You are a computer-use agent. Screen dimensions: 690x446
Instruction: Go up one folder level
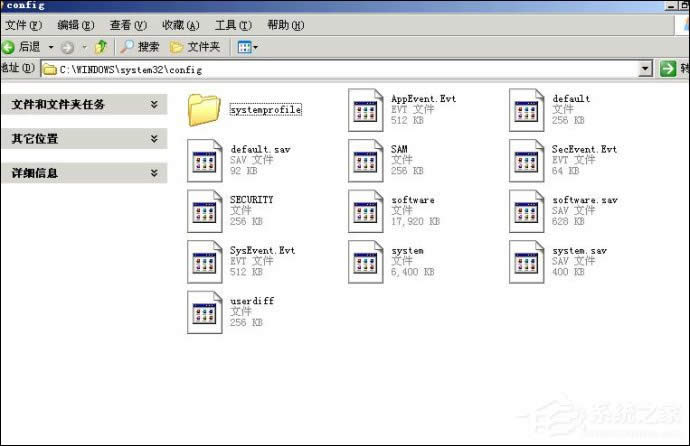click(101, 47)
